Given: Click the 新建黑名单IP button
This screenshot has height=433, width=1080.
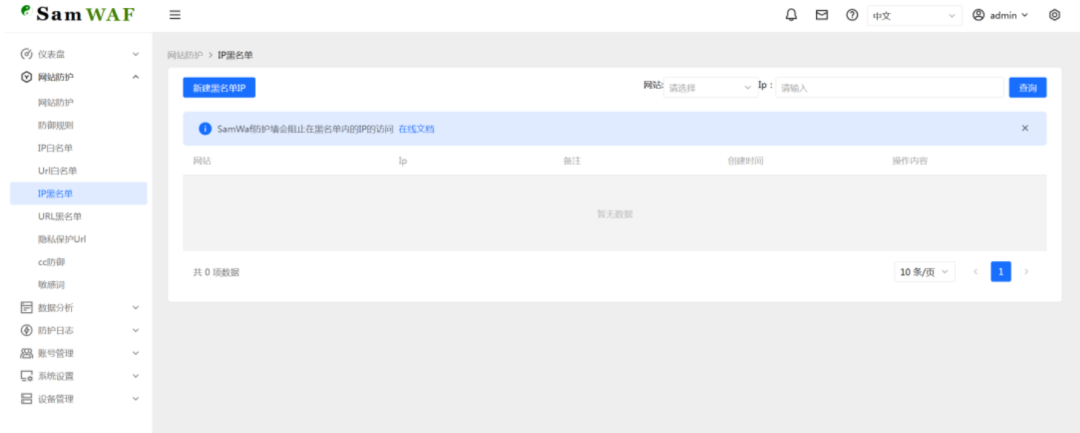Looking at the screenshot, I should coord(219,88).
